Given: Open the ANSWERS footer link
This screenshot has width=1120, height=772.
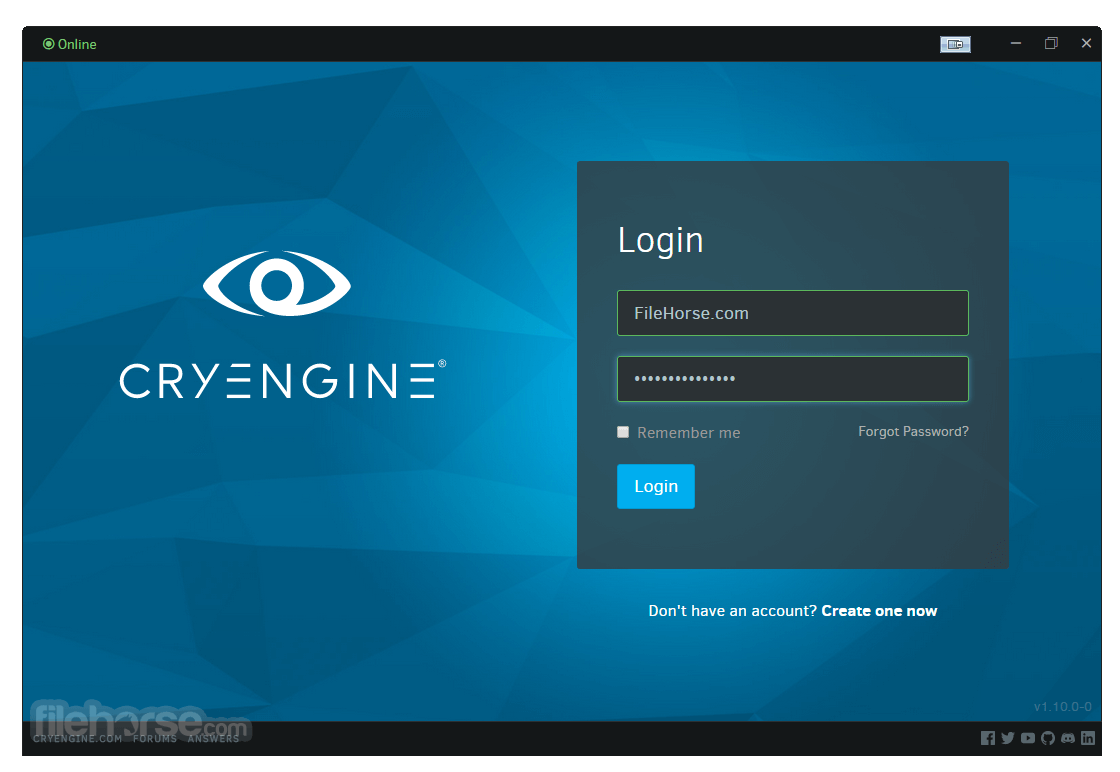Looking at the screenshot, I should click(213, 738).
